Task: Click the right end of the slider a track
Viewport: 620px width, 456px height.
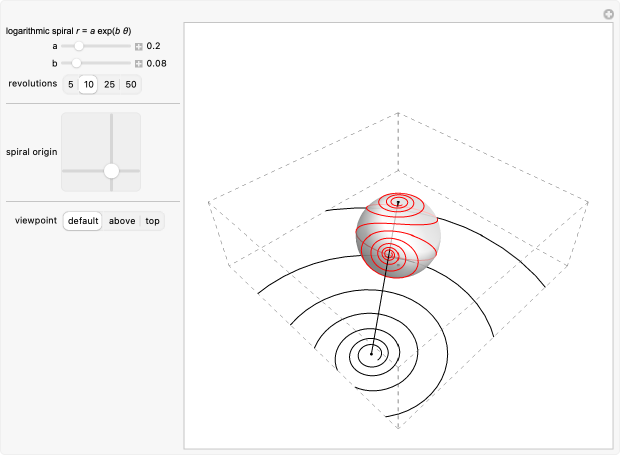Action: pos(130,46)
